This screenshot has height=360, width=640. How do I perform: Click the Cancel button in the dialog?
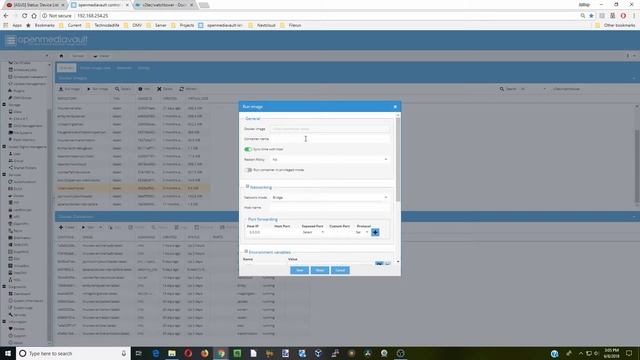pos(340,270)
